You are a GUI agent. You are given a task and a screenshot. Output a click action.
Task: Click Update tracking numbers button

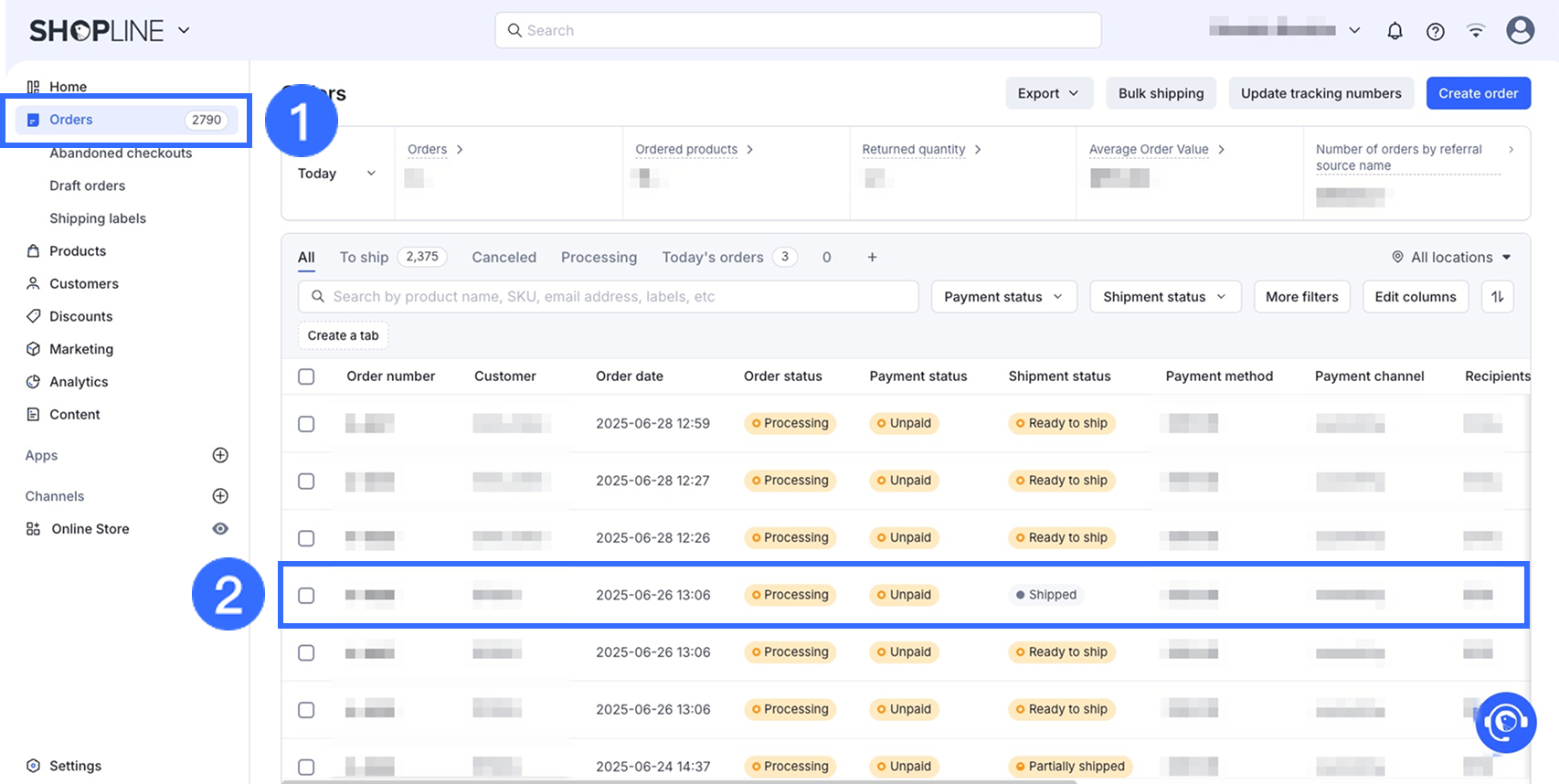click(x=1320, y=93)
